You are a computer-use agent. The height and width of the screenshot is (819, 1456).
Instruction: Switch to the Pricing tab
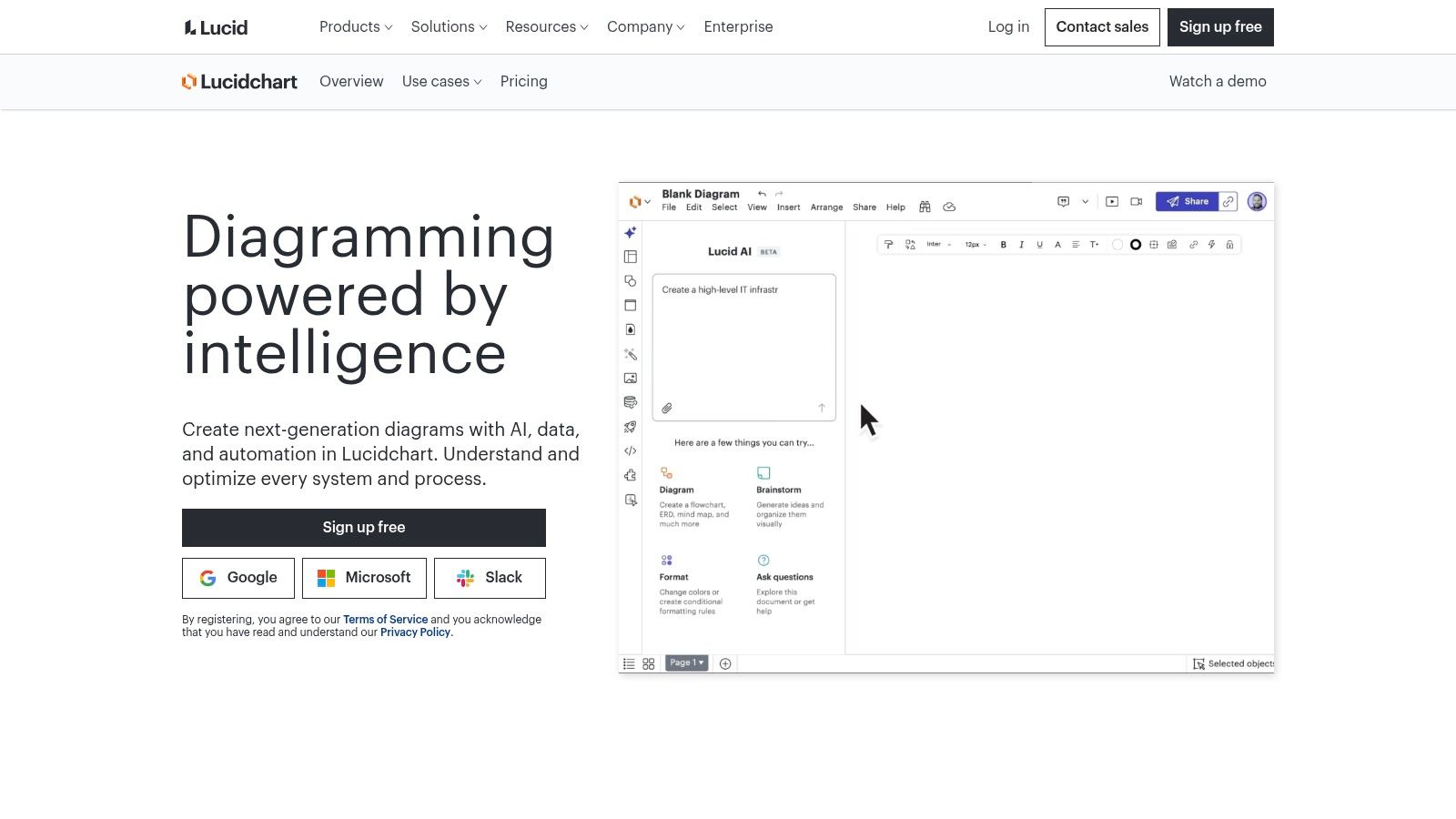coord(523,81)
